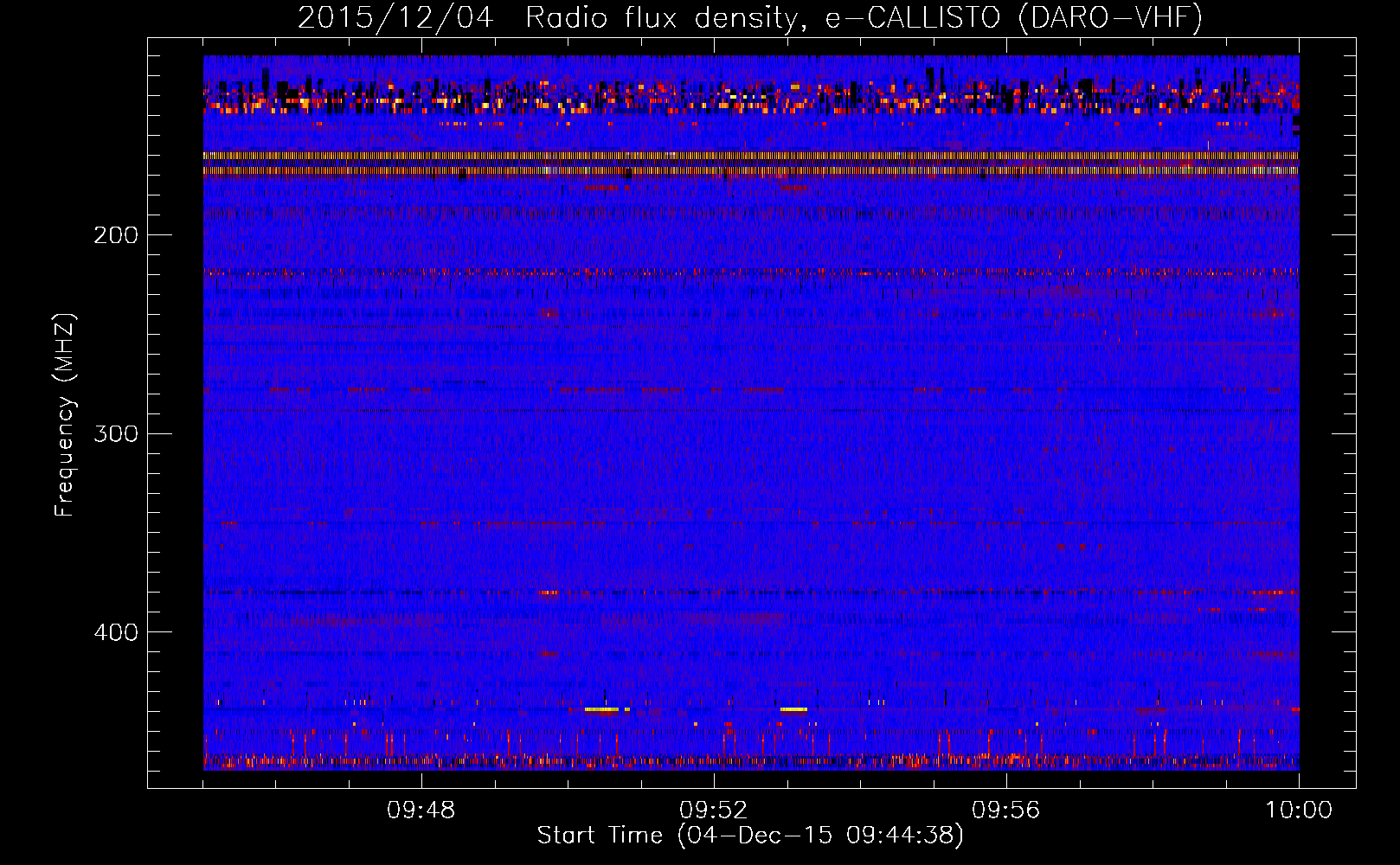Select the Frequency (MHZ) axis label
The width and height of the screenshot is (1400, 865).
tap(65, 414)
